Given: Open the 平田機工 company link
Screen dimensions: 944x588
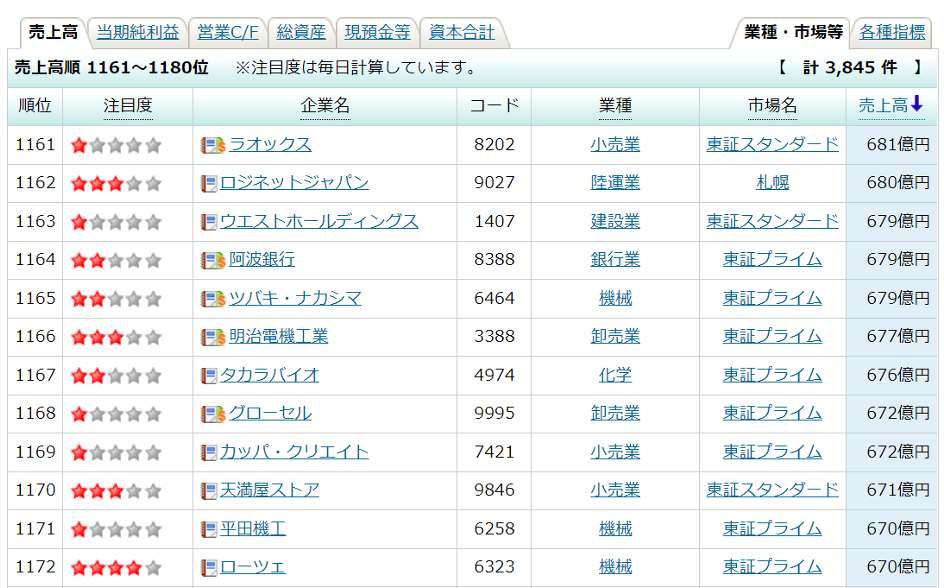Looking at the screenshot, I should (253, 528).
